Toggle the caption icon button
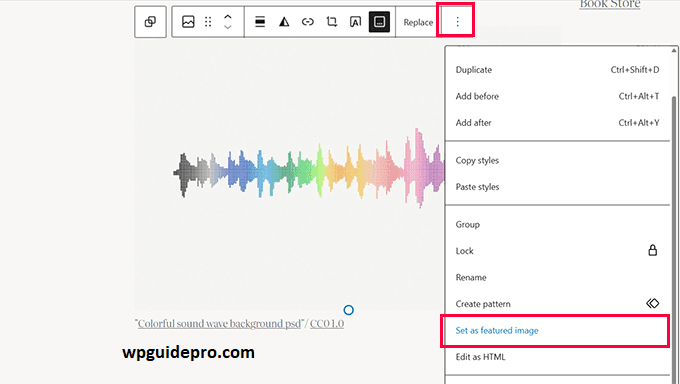 (379, 22)
